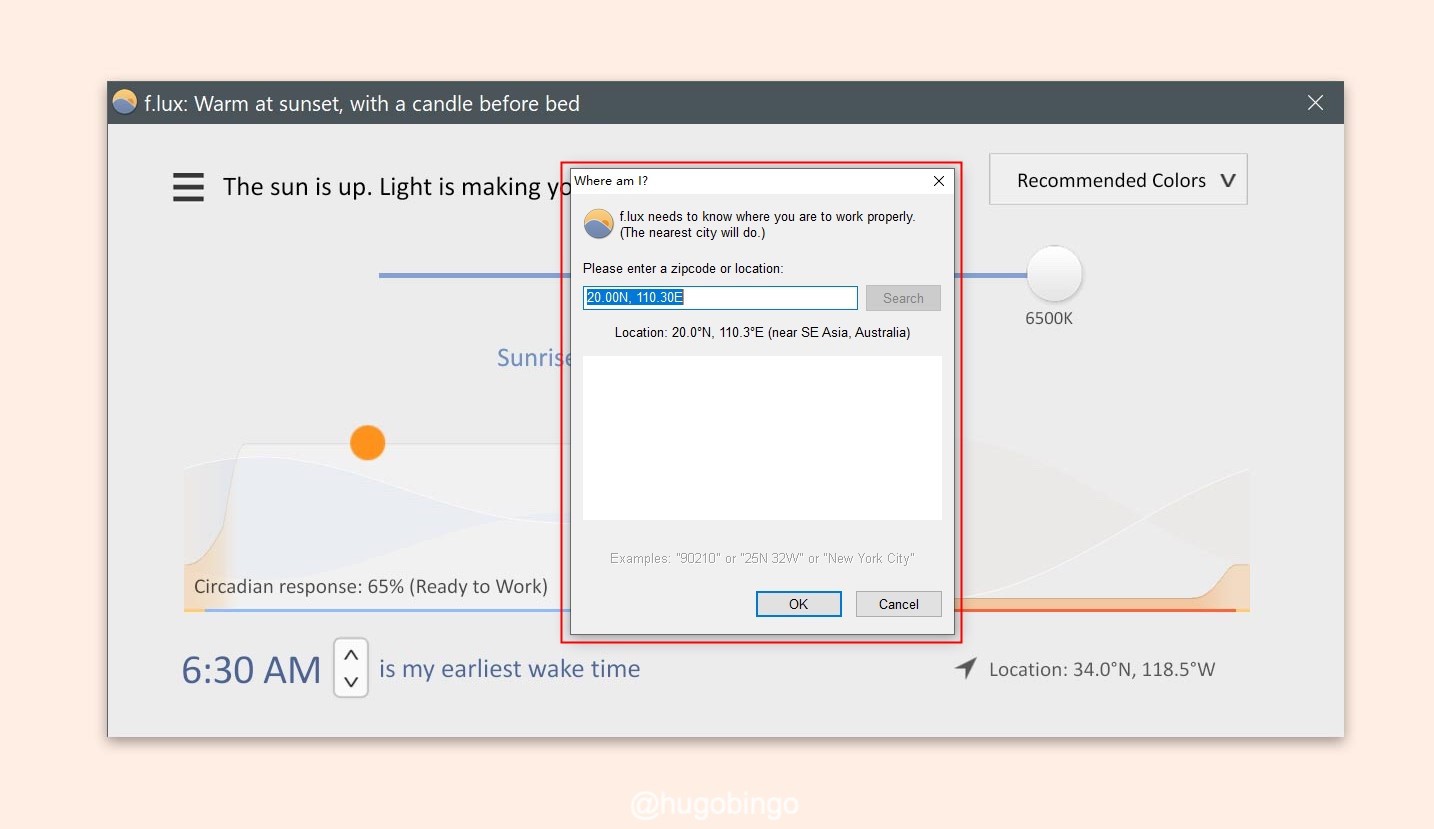
Task: Click the location arrow icon
Action: (x=965, y=669)
